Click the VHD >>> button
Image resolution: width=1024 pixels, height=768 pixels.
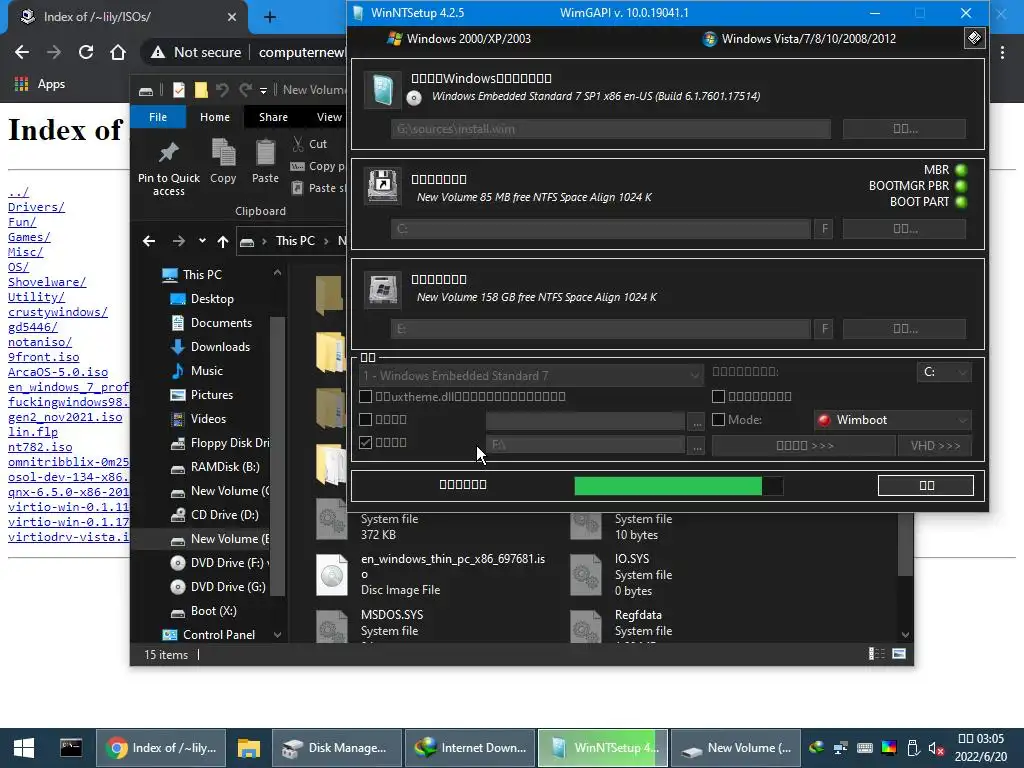point(935,445)
